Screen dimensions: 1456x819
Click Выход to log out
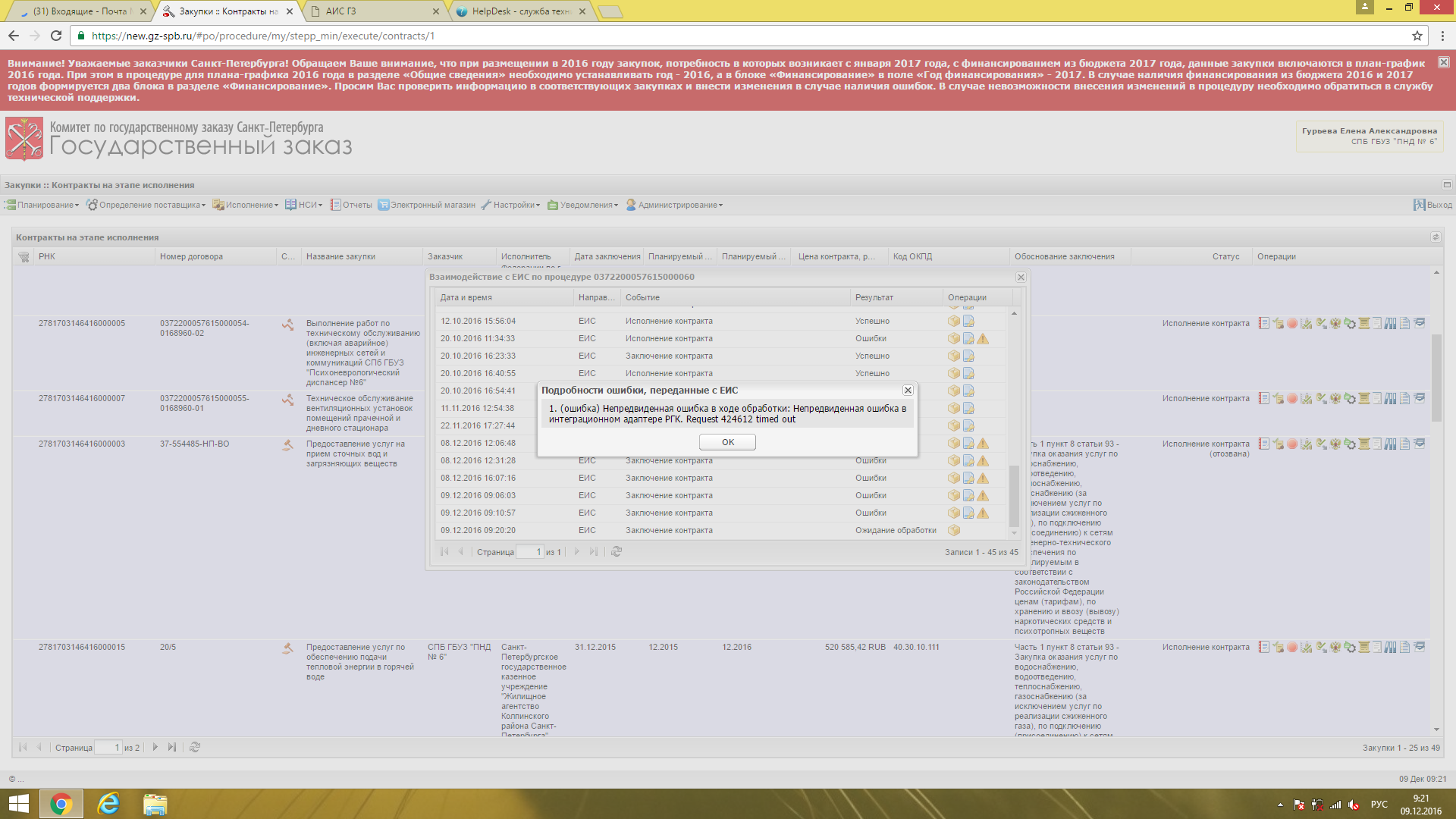pos(1432,206)
